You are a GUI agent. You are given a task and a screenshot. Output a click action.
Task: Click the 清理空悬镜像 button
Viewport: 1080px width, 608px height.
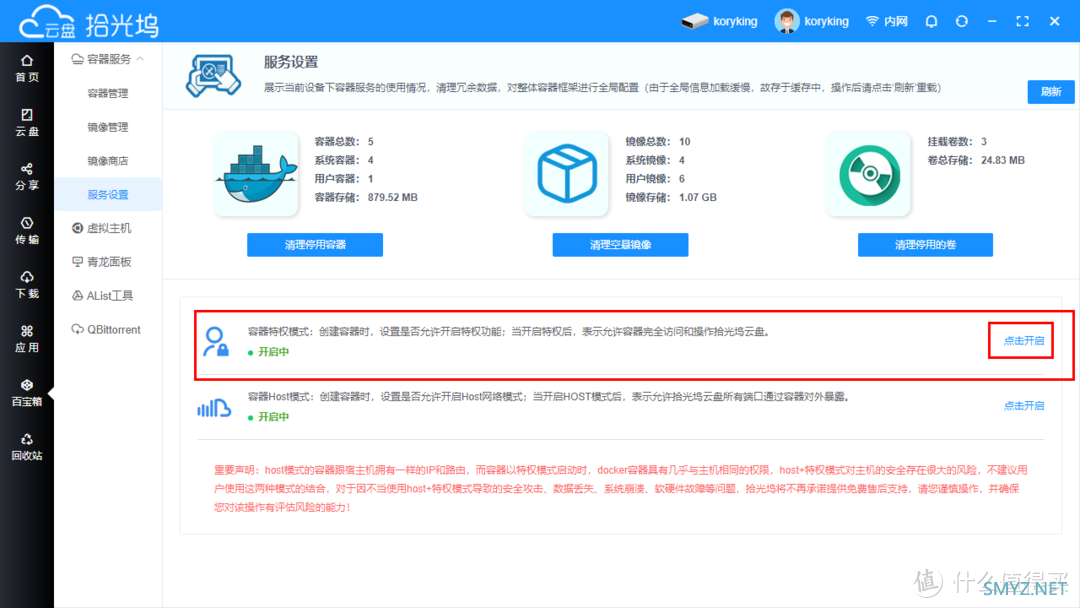point(620,244)
